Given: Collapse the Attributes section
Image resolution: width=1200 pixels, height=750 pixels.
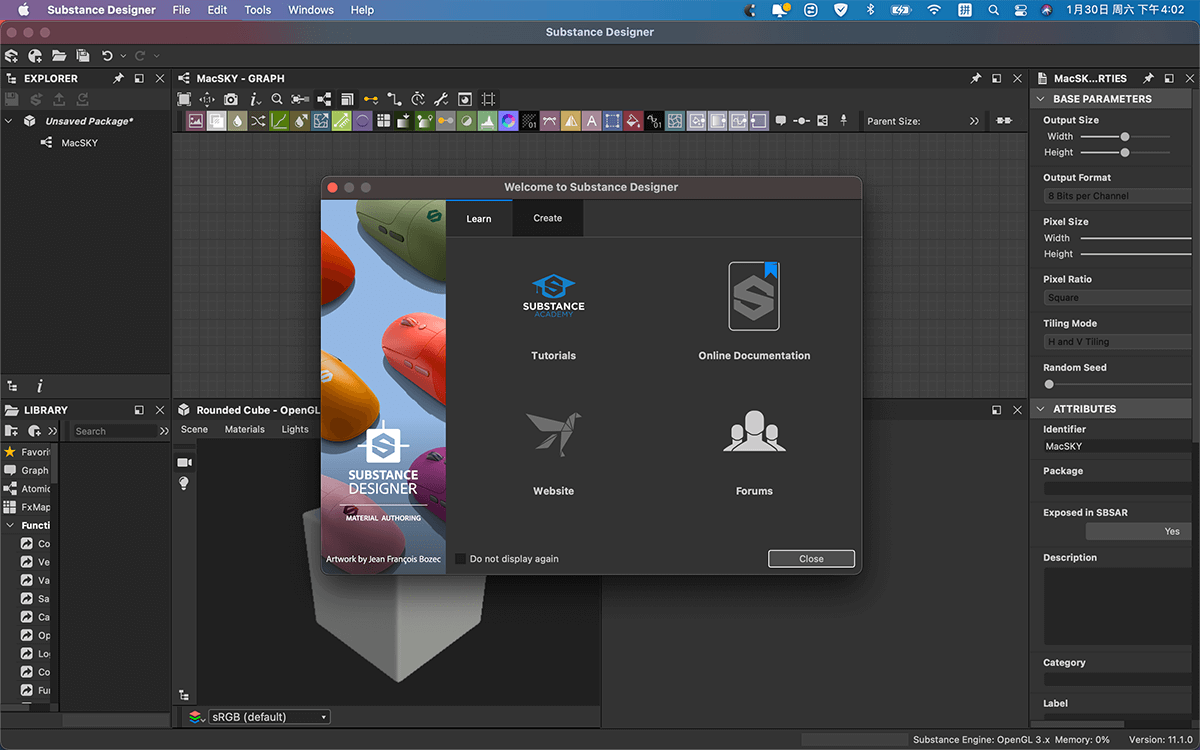Looking at the screenshot, I should coord(1040,409).
